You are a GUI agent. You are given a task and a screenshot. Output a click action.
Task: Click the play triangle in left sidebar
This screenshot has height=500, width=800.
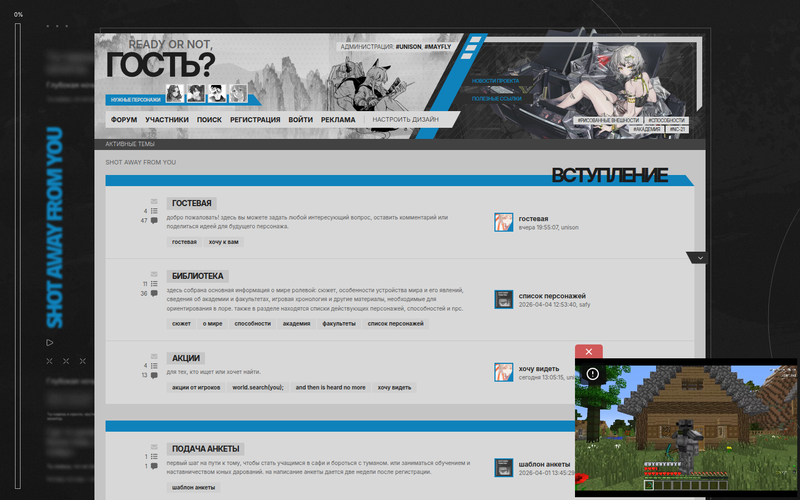50,342
